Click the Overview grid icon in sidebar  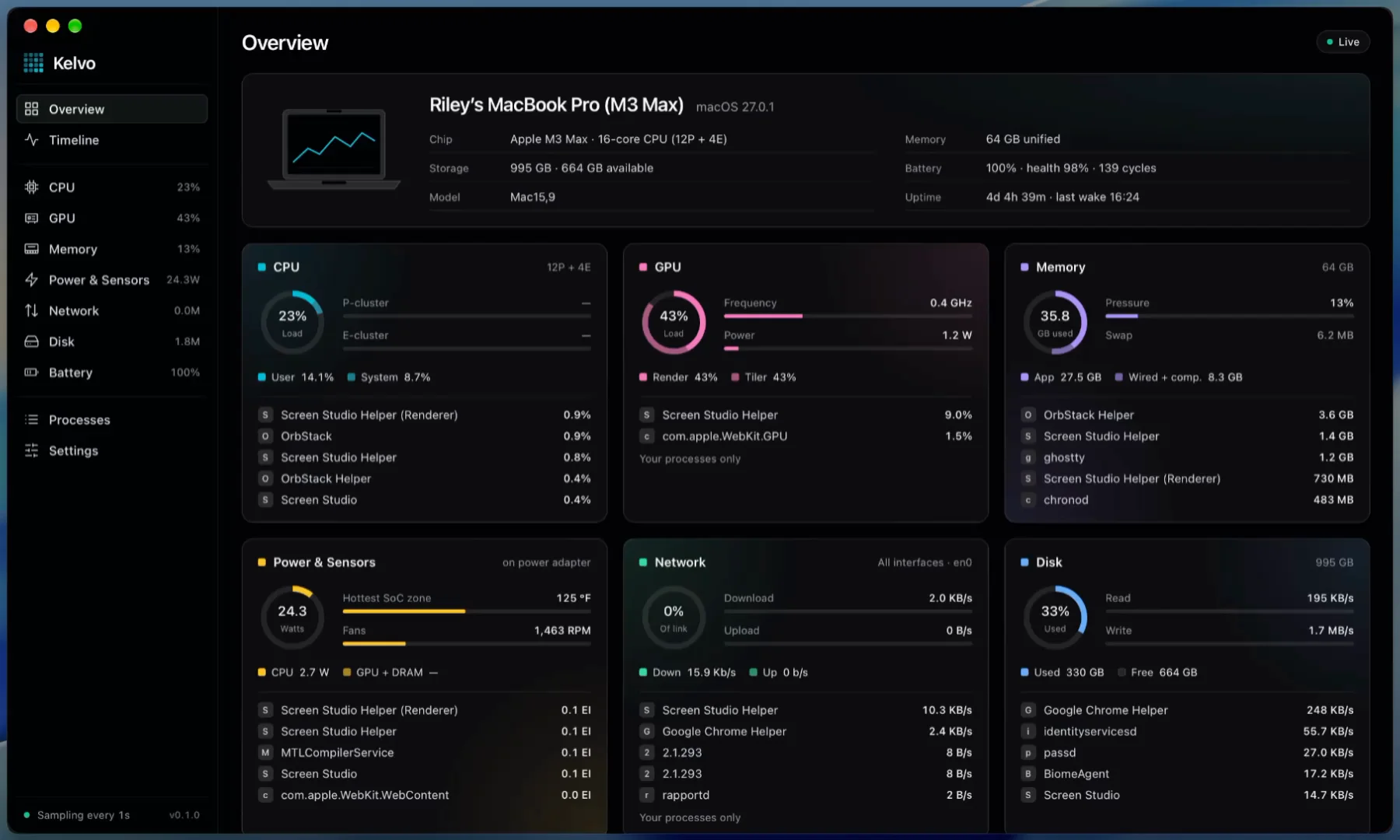(31, 109)
